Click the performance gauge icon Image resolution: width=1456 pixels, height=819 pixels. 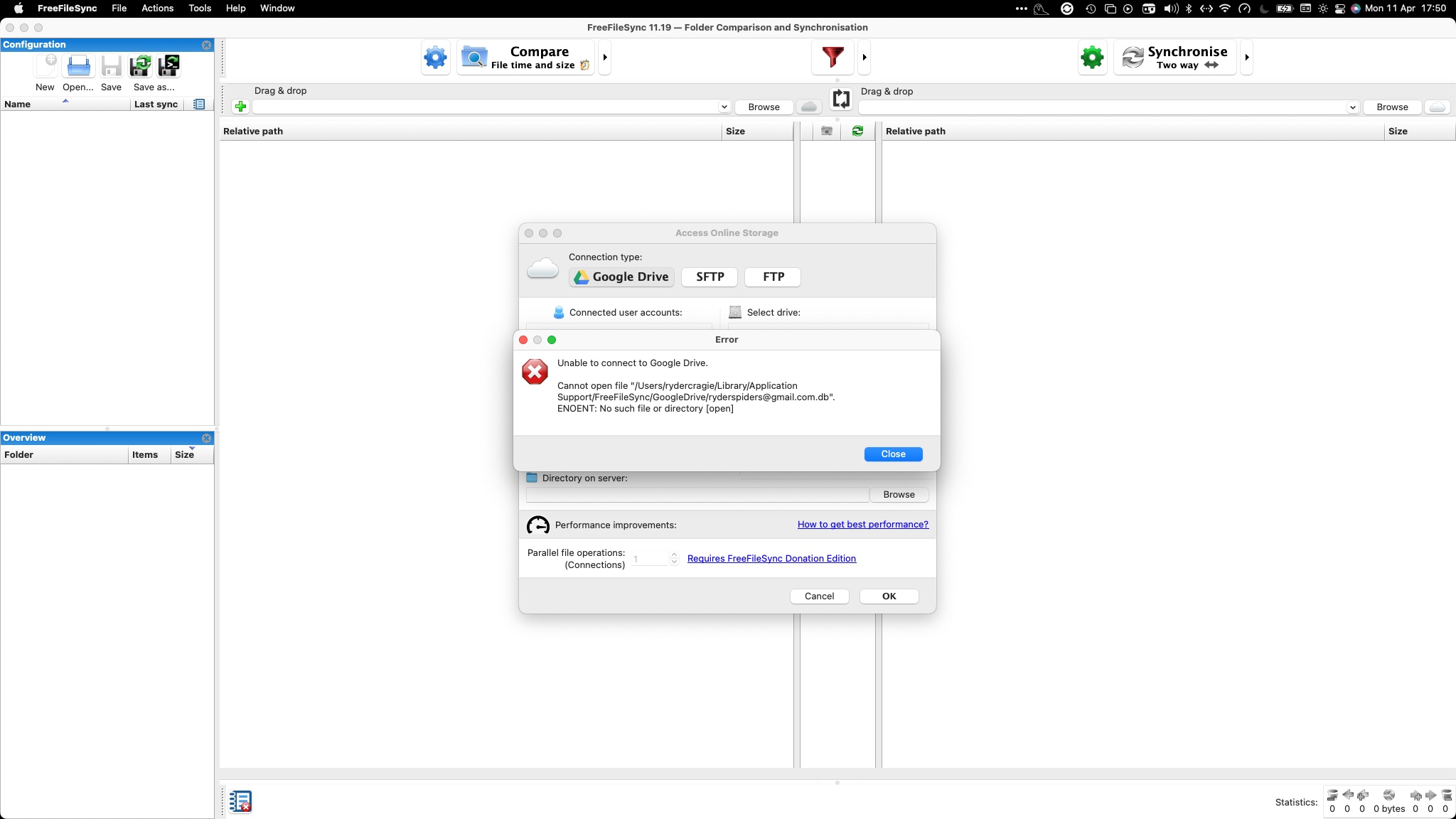[538, 525]
